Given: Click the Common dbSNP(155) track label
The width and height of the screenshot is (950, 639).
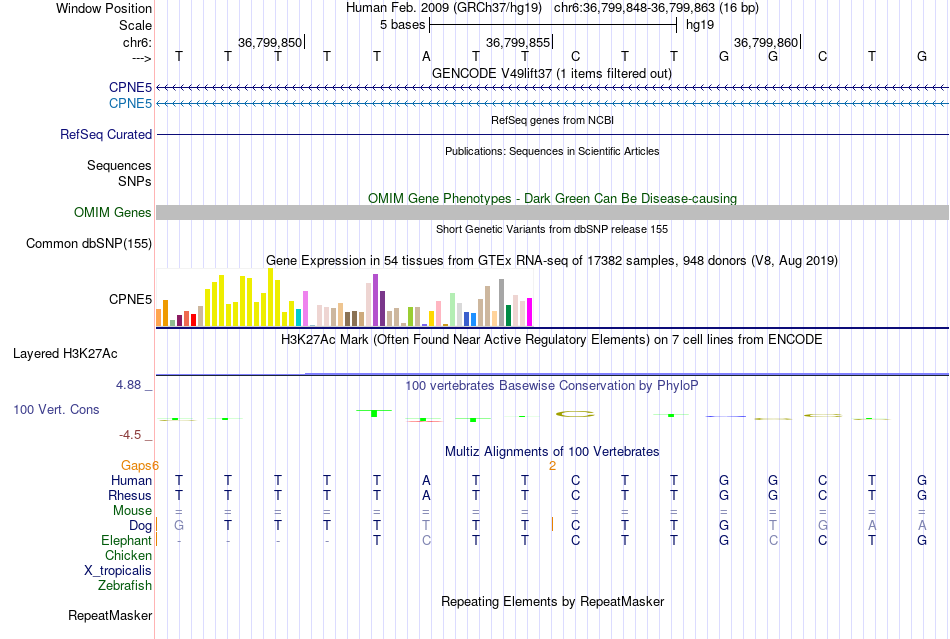Looking at the screenshot, I should pos(88,243).
